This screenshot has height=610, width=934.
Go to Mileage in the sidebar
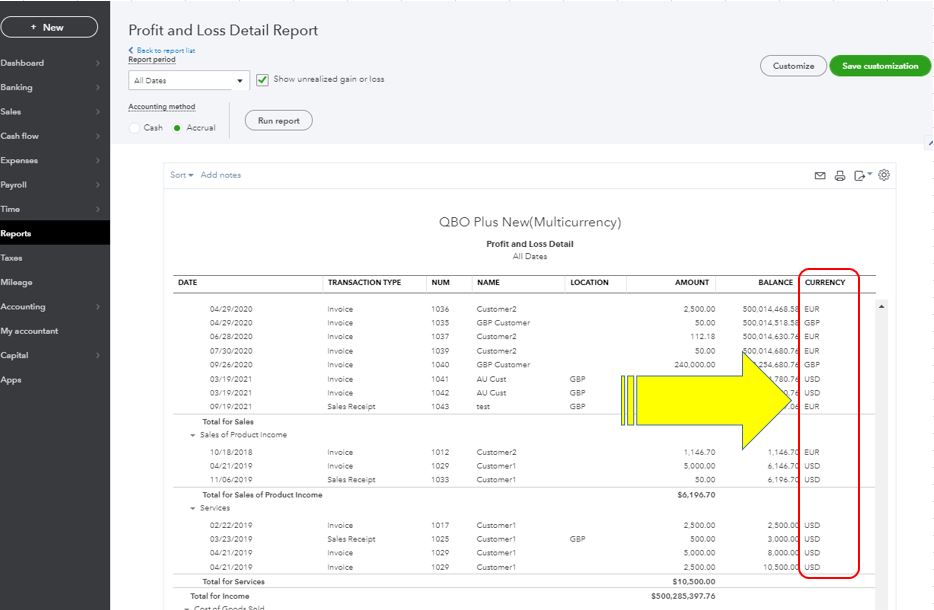point(16,282)
